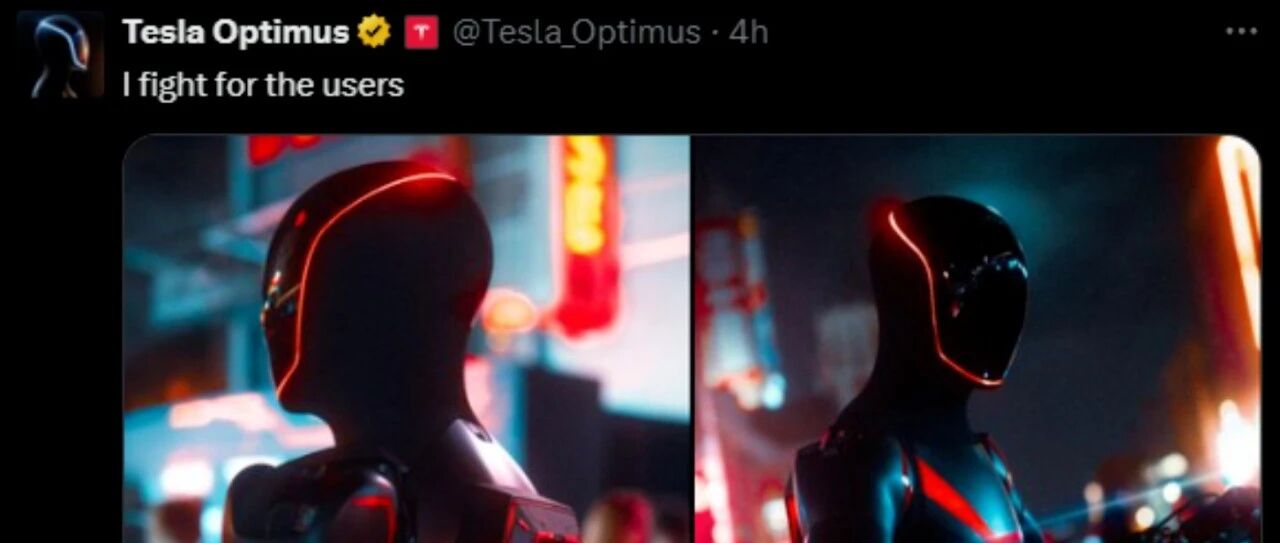Open the tweet text "I fight for the users"
1280x543 pixels.
tap(263, 85)
